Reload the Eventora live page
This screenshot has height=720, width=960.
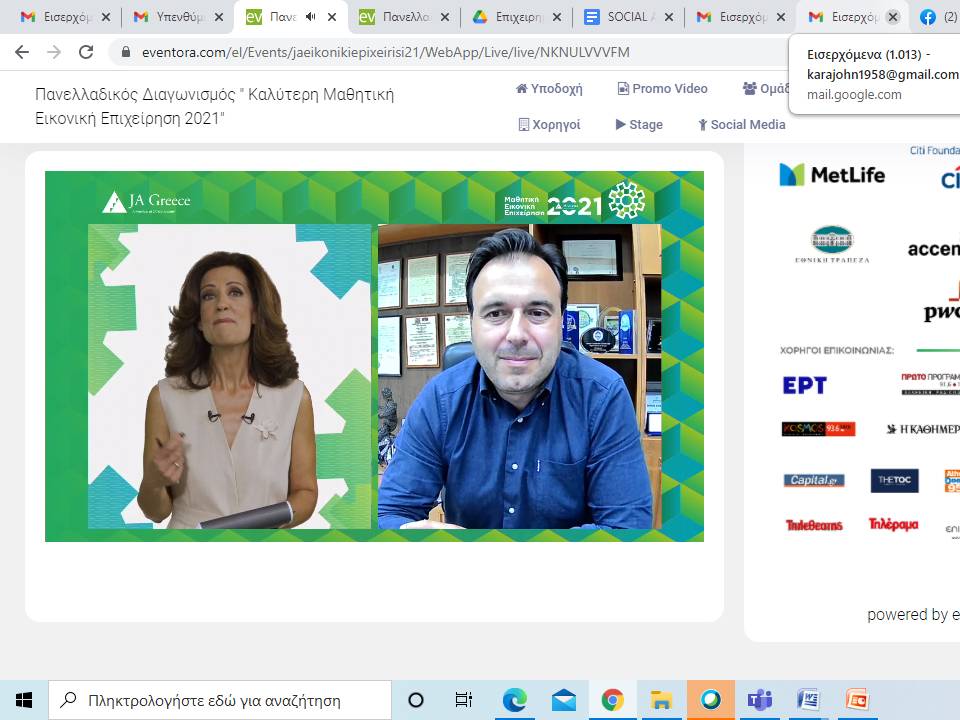pyautogui.click(x=86, y=52)
